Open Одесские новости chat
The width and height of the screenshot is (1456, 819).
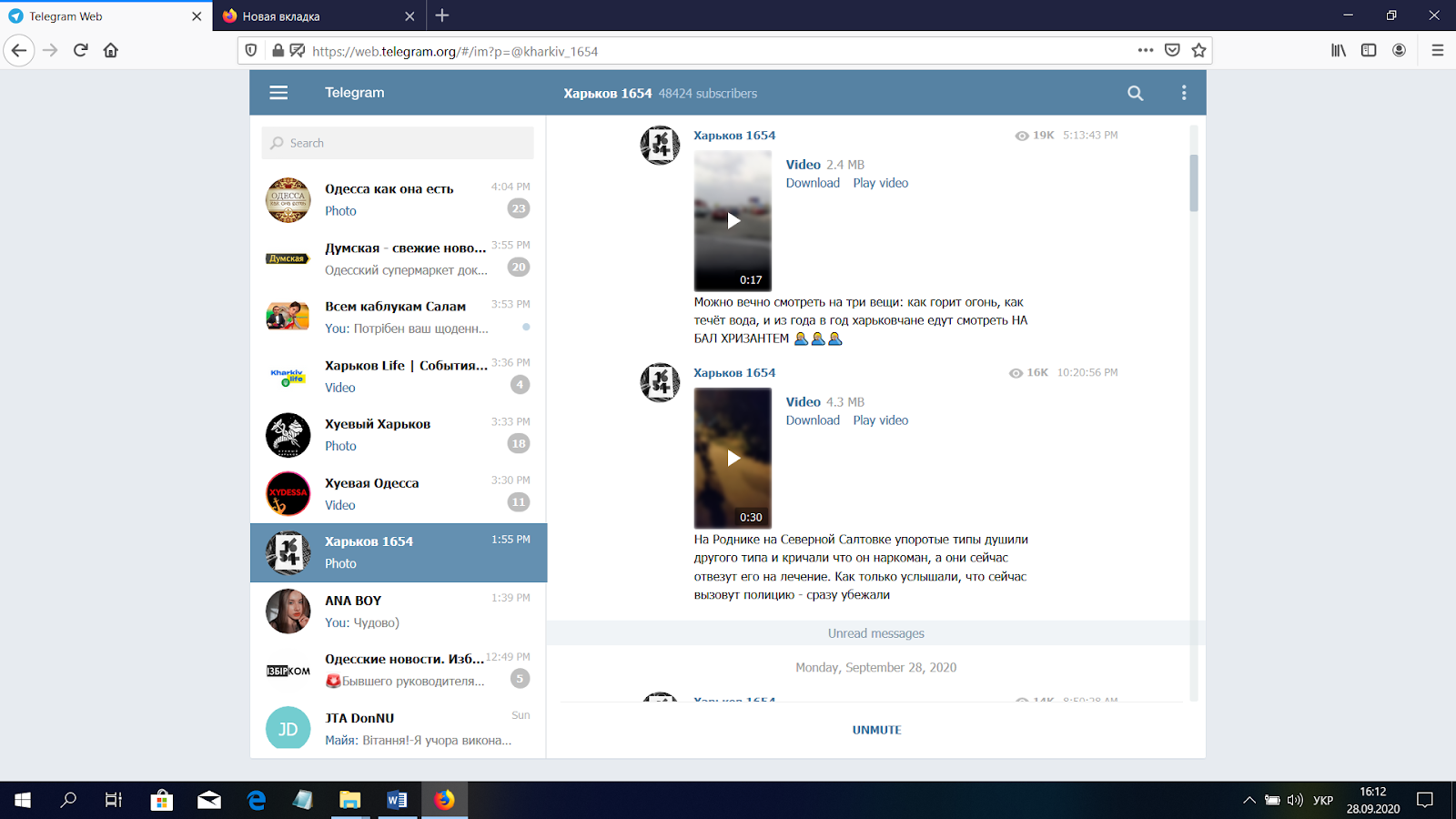pos(399,670)
